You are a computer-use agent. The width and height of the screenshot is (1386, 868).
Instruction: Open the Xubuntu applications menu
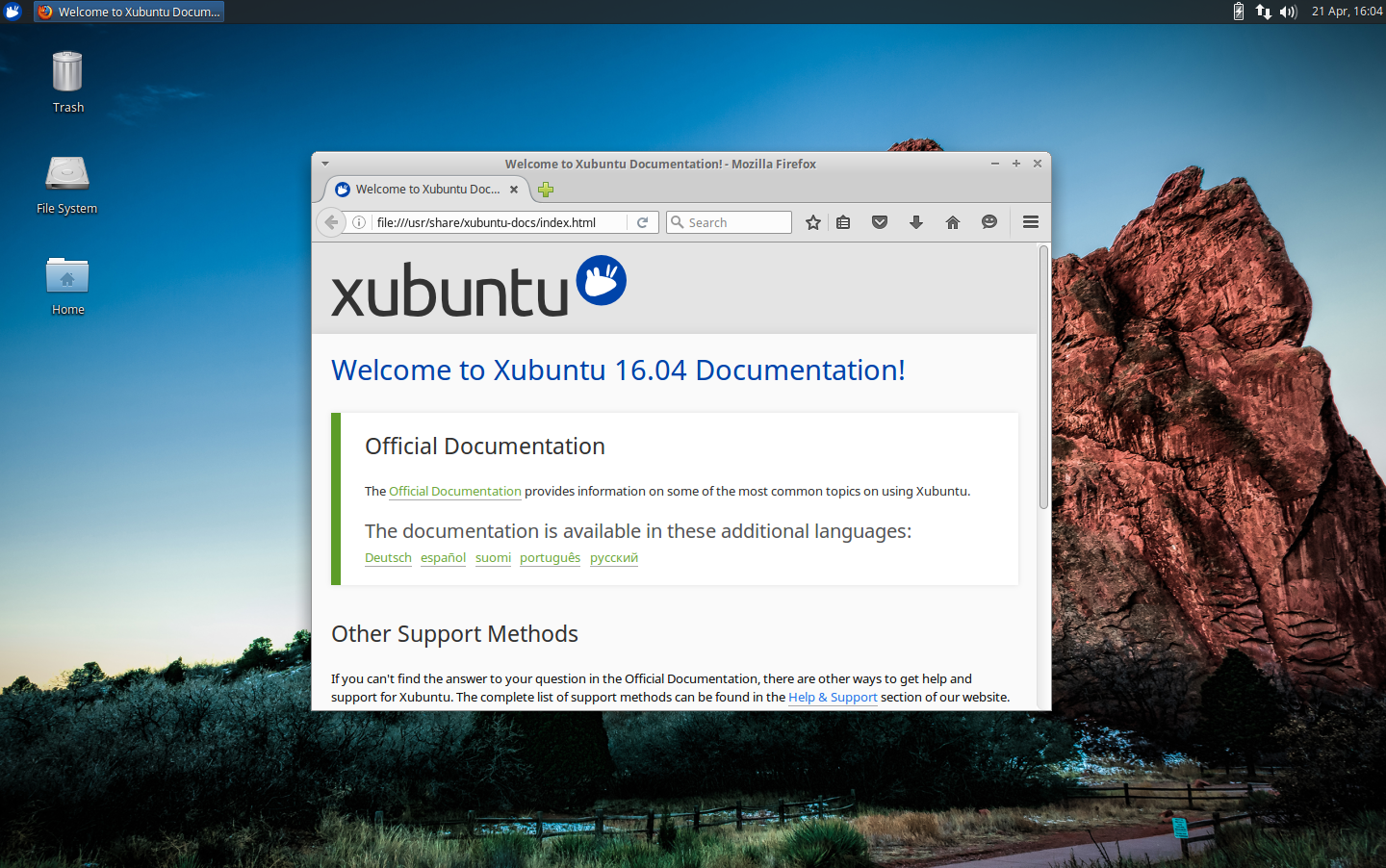click(11, 12)
